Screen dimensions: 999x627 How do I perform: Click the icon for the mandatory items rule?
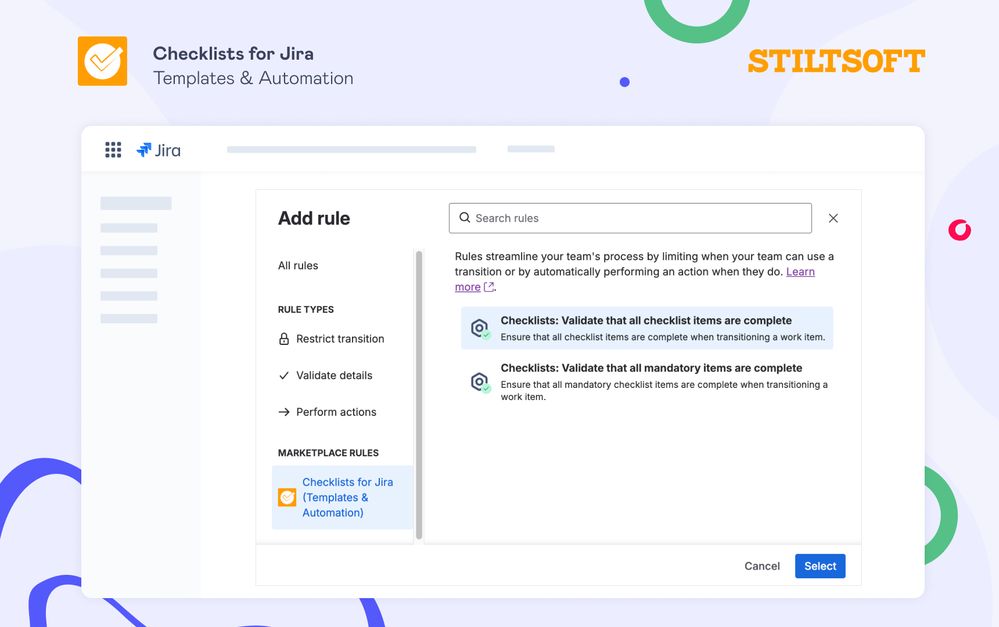tap(480, 382)
